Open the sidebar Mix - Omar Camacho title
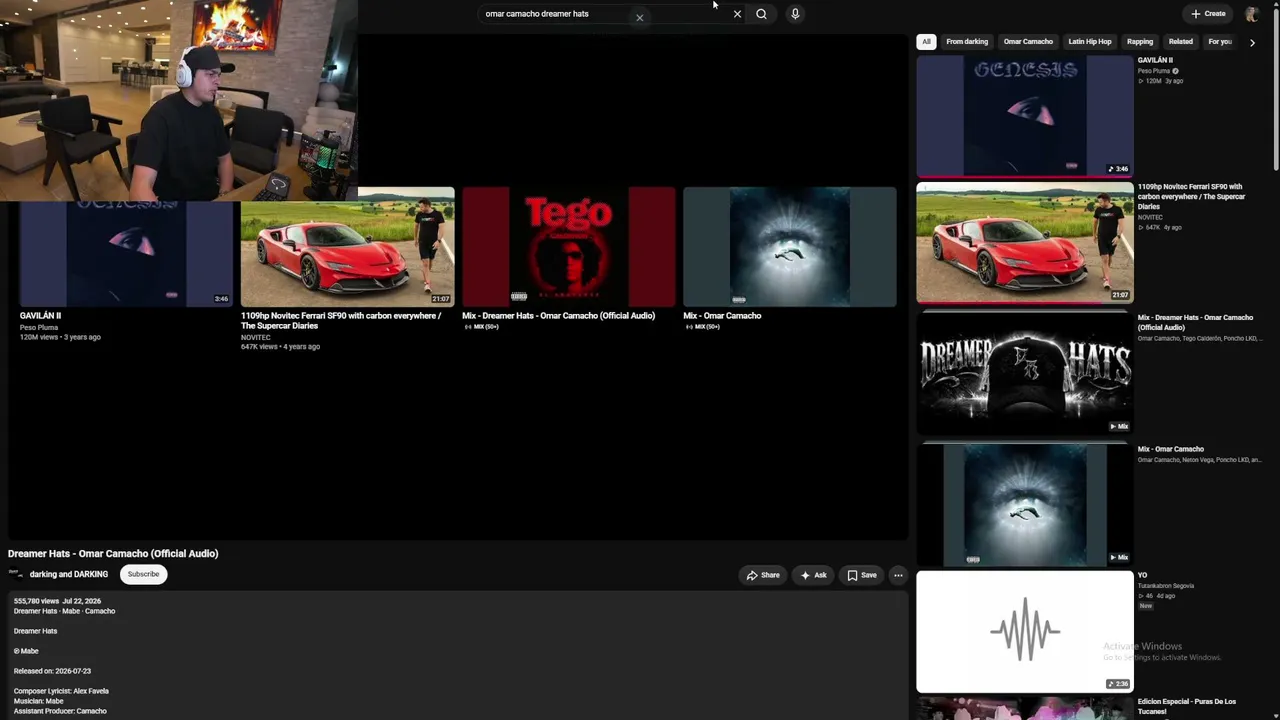This screenshot has height=720, width=1280. pos(1171,449)
